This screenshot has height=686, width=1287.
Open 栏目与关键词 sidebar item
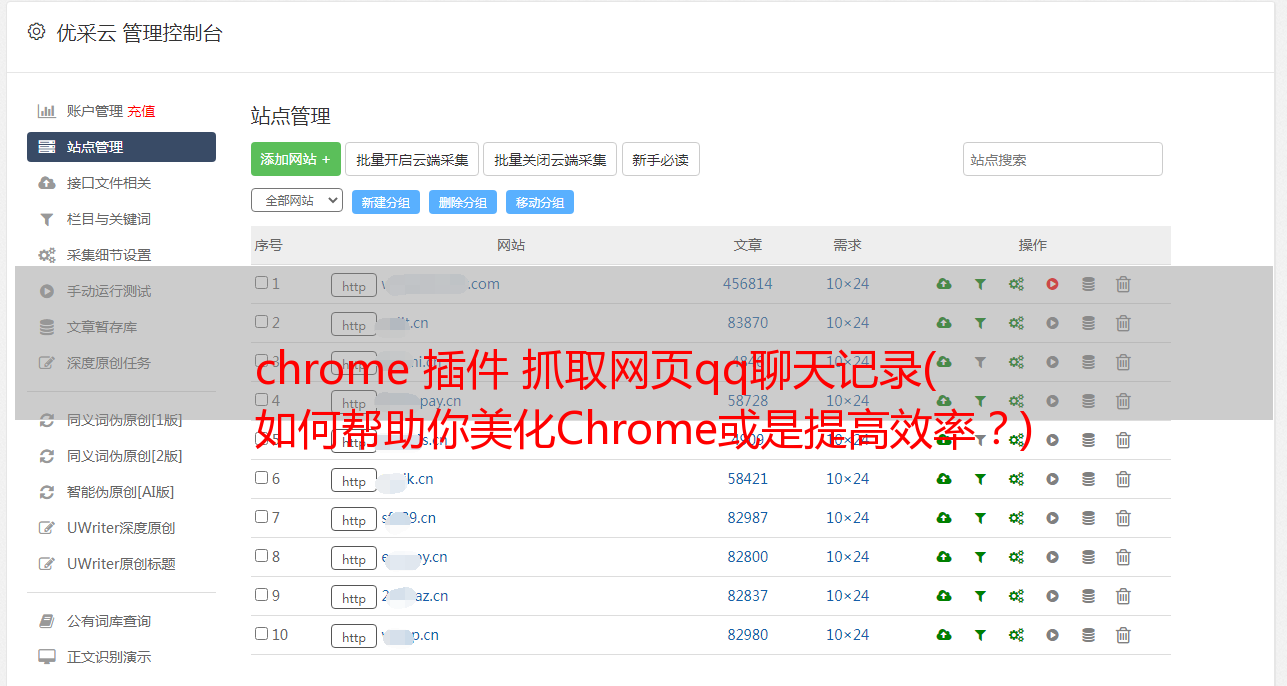pos(109,219)
